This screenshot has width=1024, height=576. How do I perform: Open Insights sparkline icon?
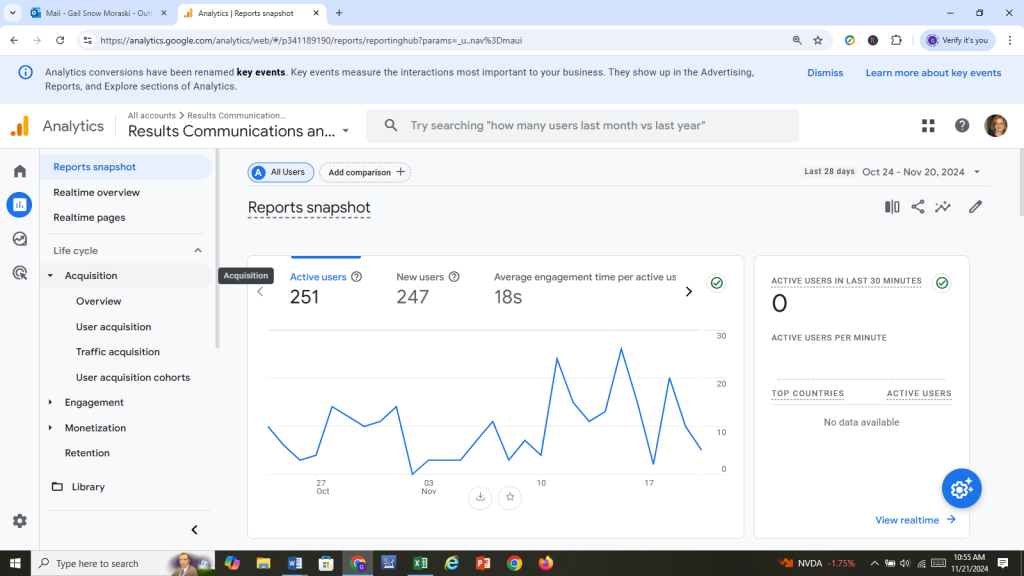(x=943, y=207)
